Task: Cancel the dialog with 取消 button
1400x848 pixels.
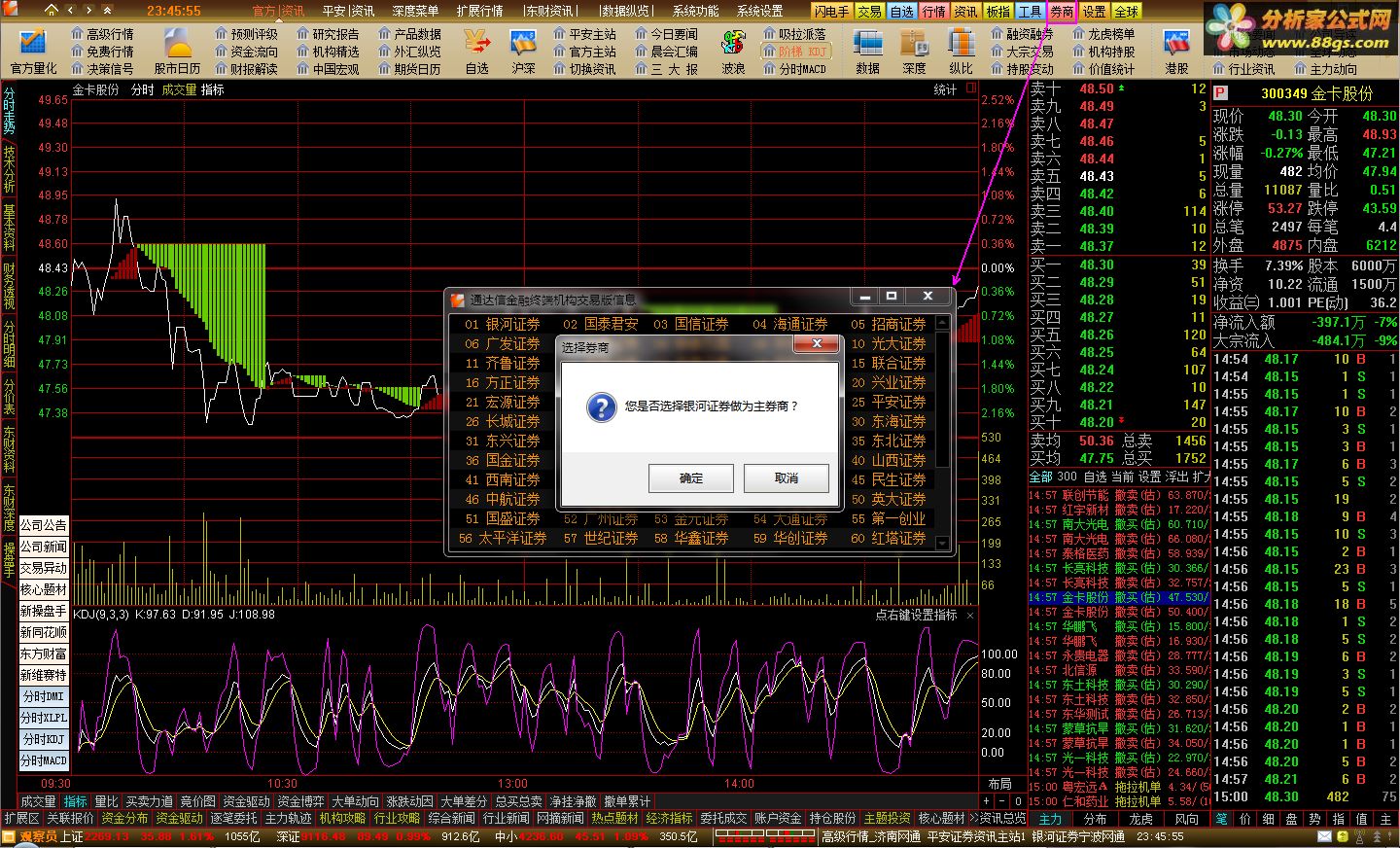Action: [x=787, y=478]
